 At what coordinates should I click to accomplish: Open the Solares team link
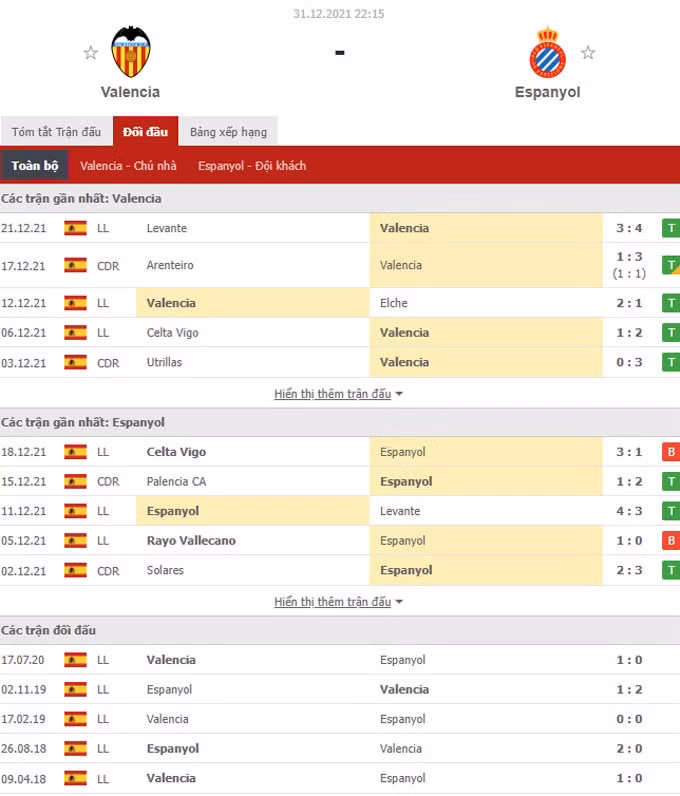click(x=165, y=570)
